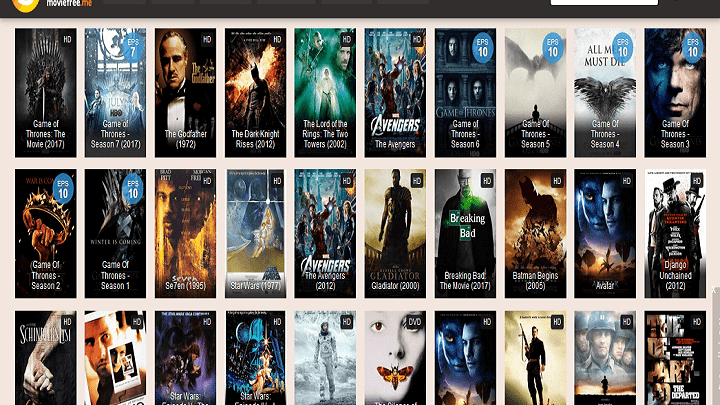Open Game Of Thrones Season 3 poster
Image resolution: width=720 pixels, height=405 pixels.
click(675, 93)
